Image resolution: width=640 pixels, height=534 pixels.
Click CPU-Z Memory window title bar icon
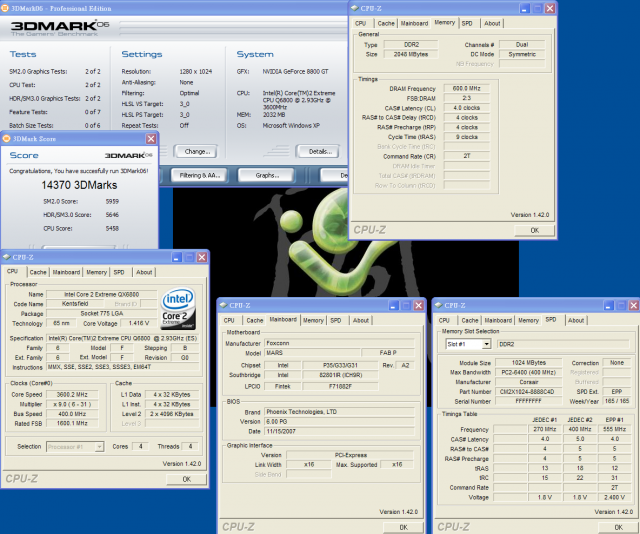point(354,8)
